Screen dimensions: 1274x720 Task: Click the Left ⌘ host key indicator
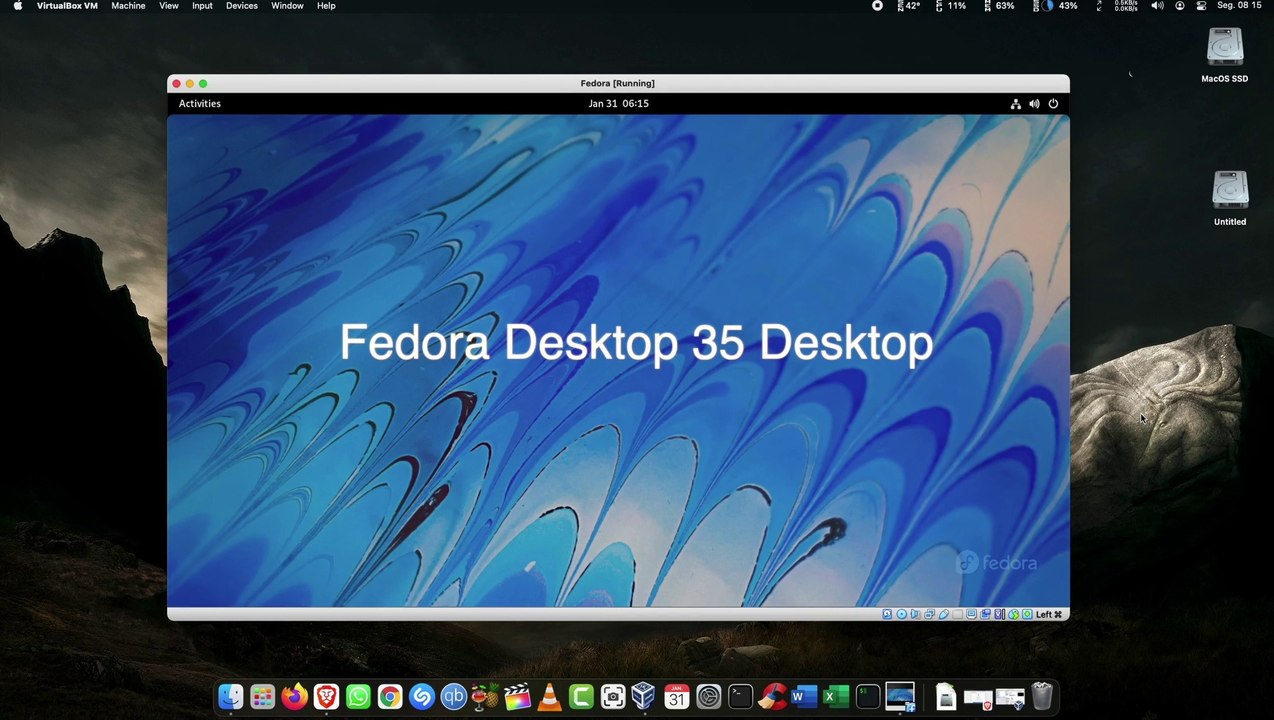point(1049,614)
